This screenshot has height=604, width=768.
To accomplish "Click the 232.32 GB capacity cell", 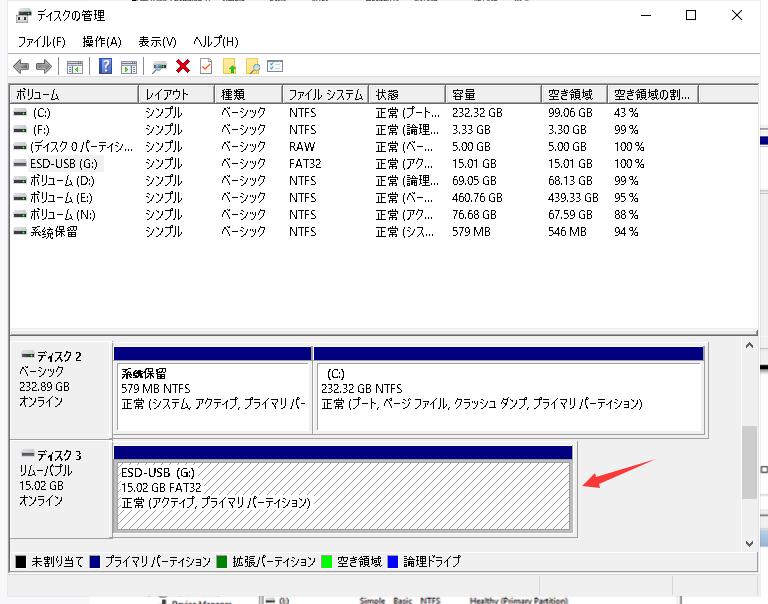I will pos(477,113).
